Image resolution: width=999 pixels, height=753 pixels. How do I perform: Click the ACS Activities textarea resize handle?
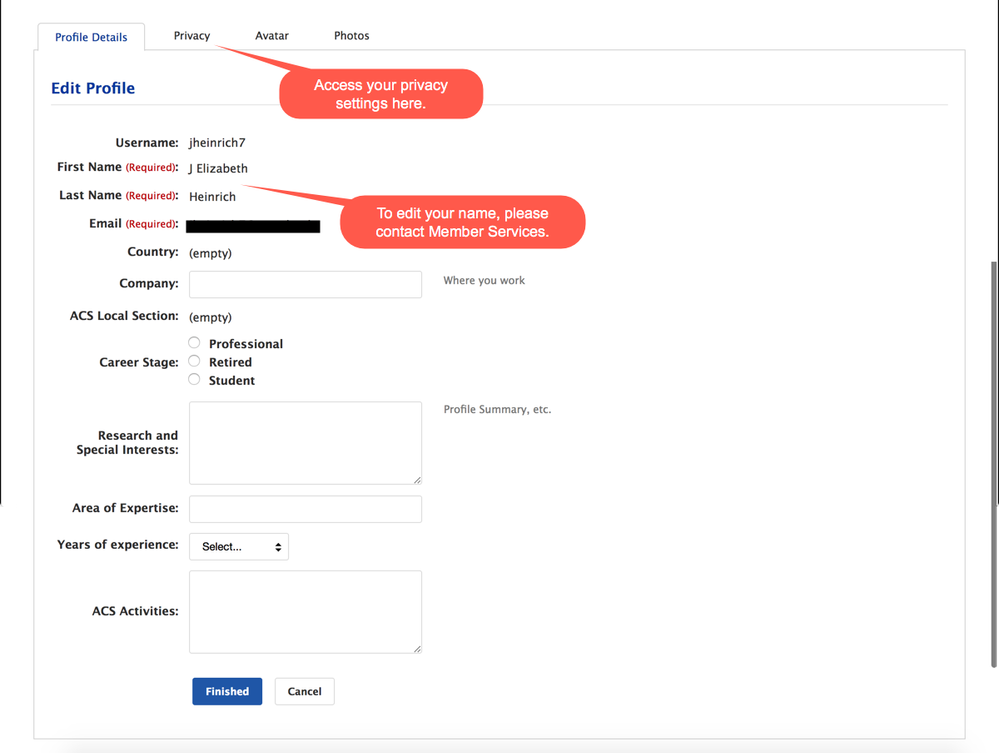[417, 649]
